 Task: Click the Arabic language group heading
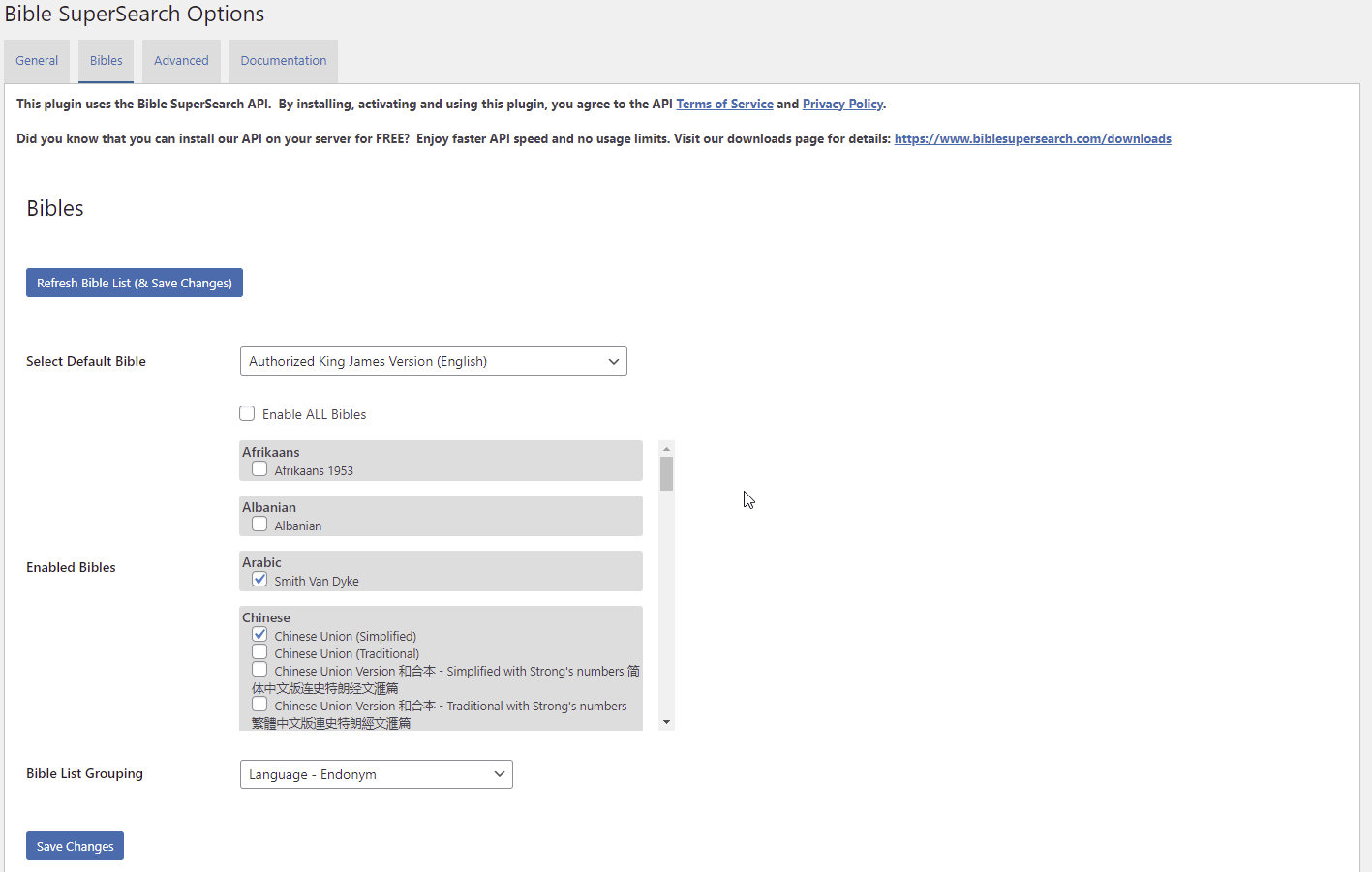[261, 562]
